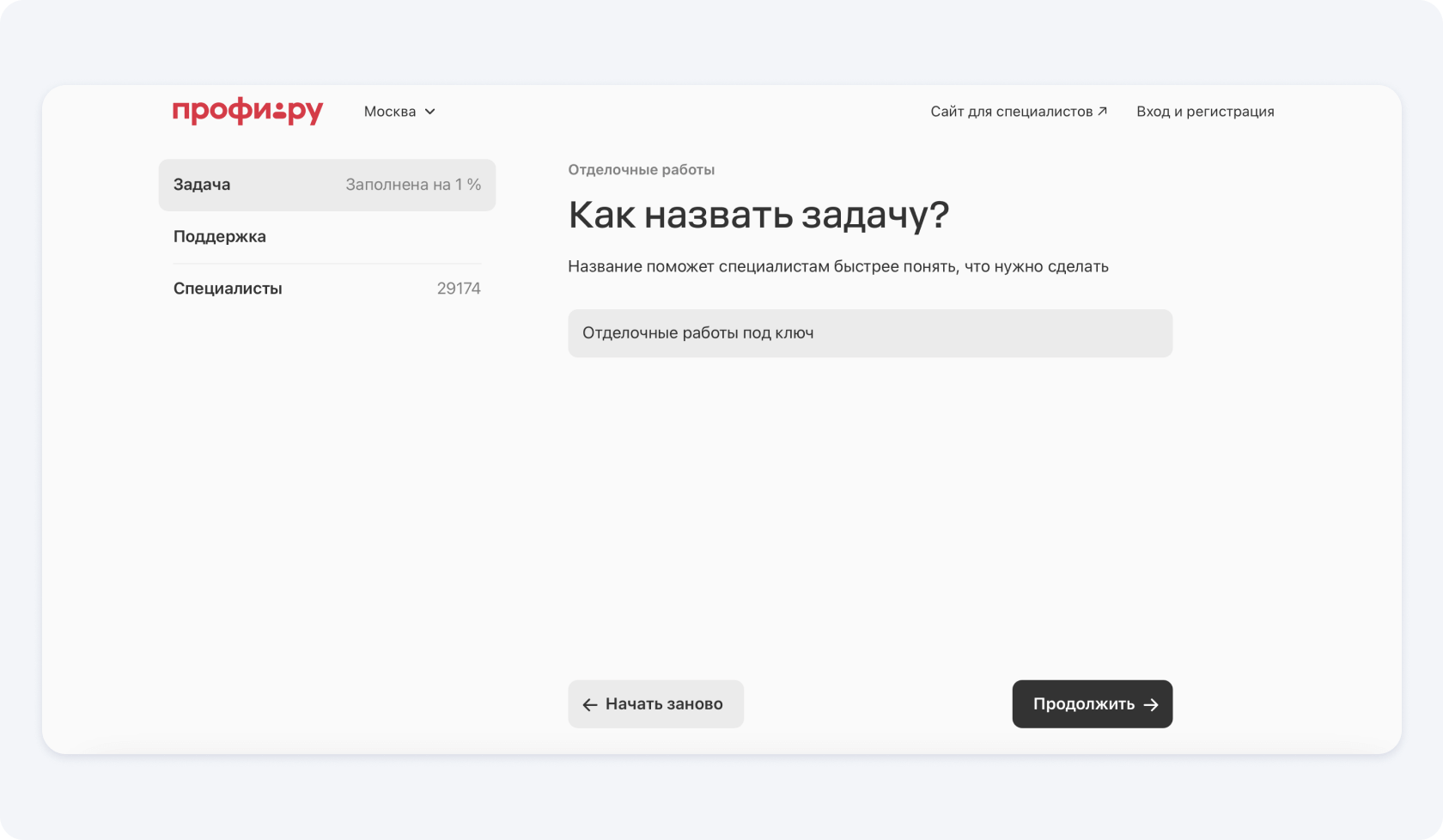The width and height of the screenshot is (1443, 840).
Task: Click the 29174 specialists count
Action: [x=459, y=289]
